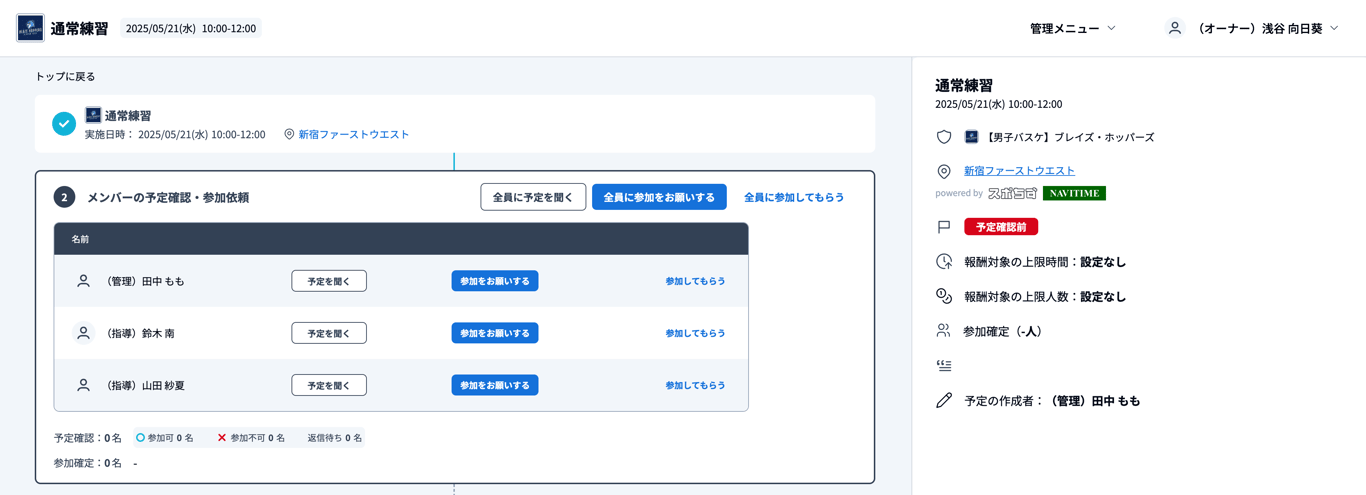The height and width of the screenshot is (495, 1366).
Task: Click the red 予定確認前 status badge
Action: tap(1001, 227)
